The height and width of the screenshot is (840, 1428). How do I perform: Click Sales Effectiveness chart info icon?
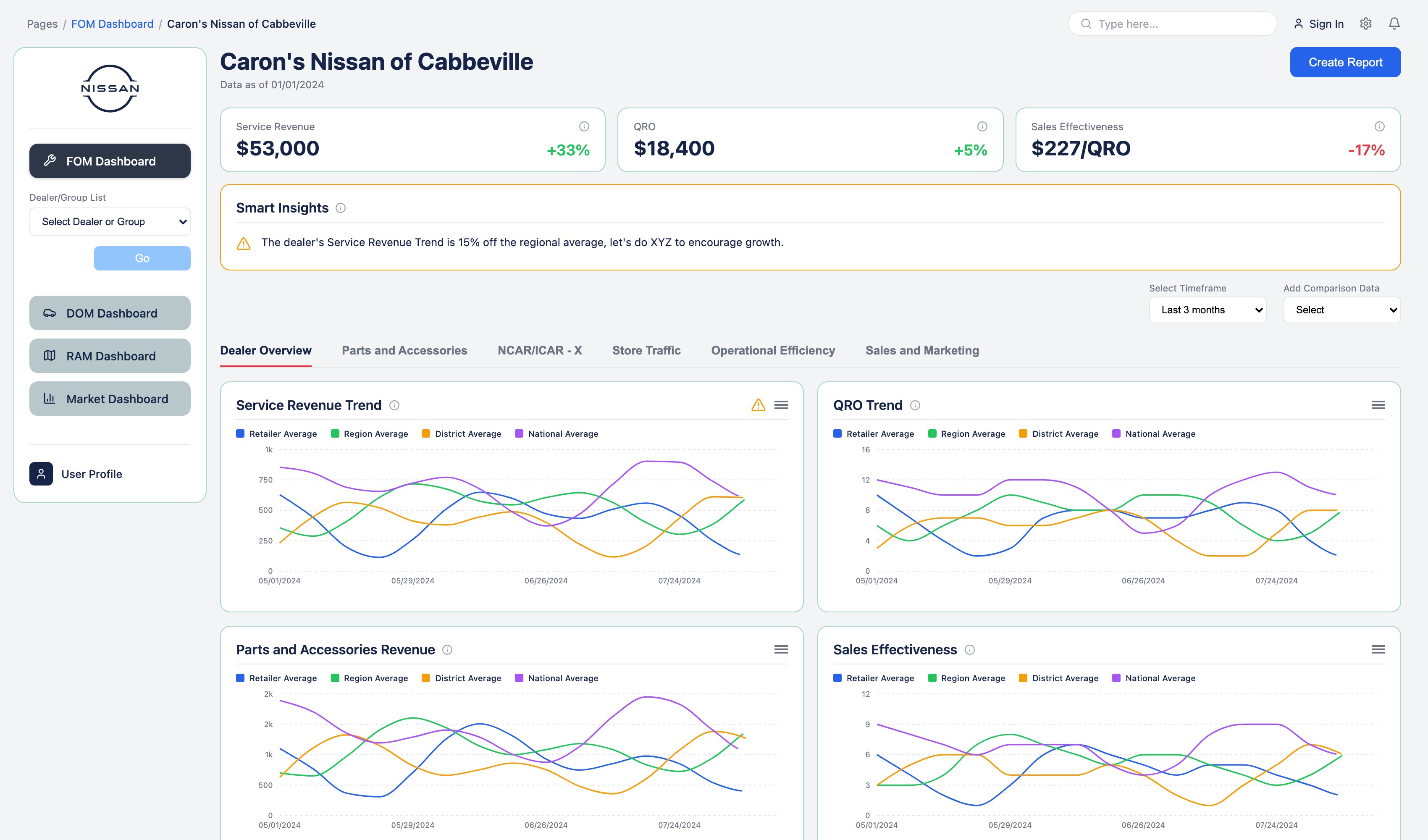tap(969, 650)
